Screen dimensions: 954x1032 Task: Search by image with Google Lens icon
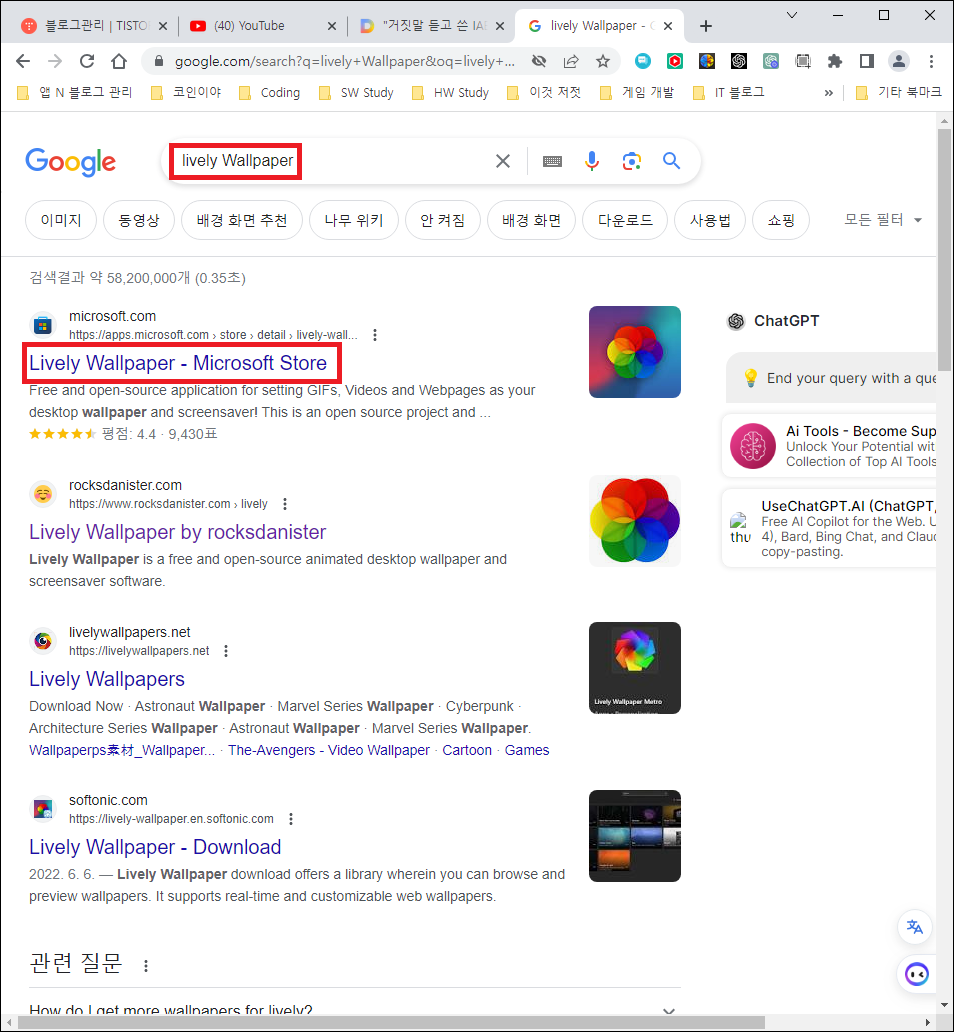[631, 161]
